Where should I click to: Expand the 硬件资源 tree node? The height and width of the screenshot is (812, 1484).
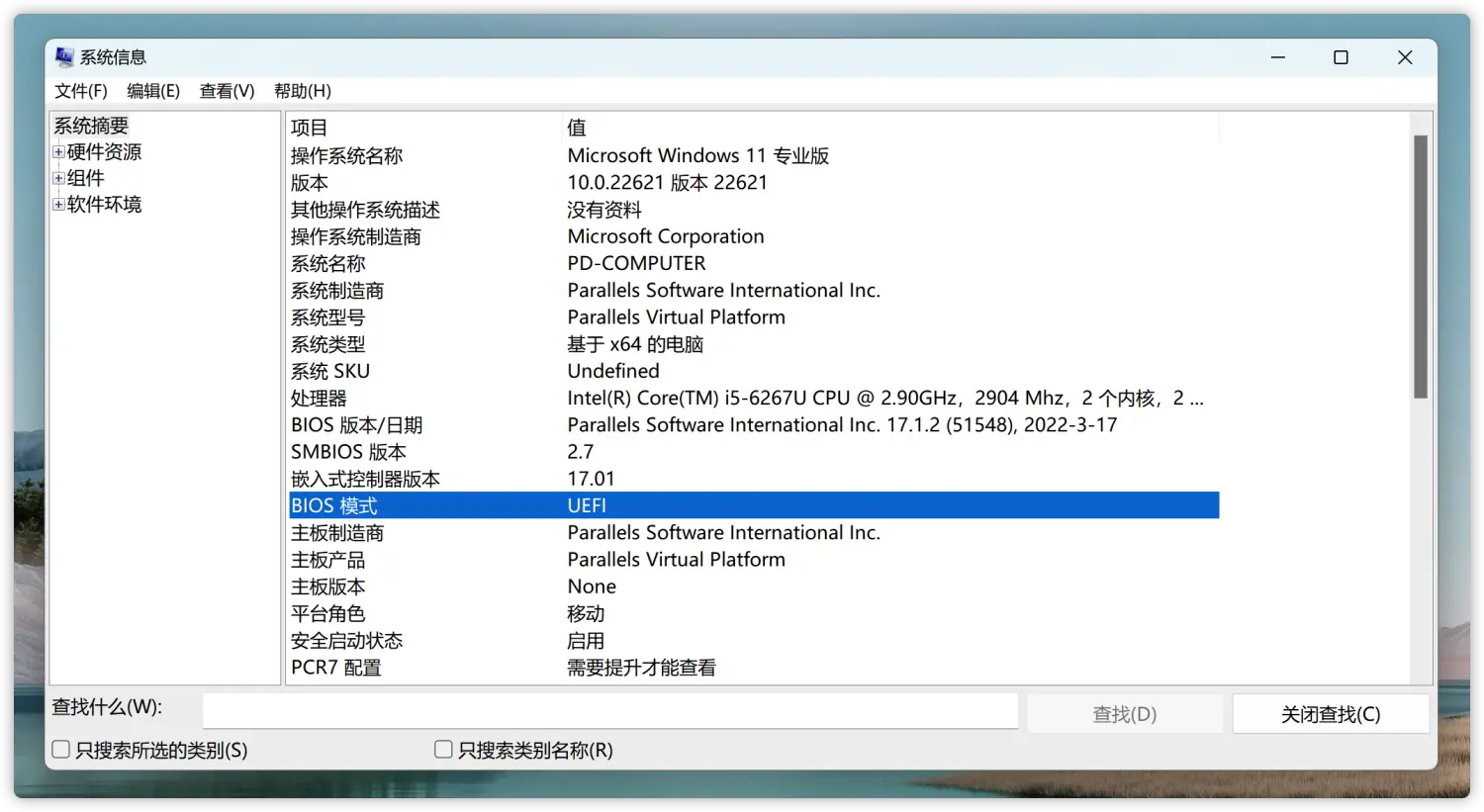tap(58, 152)
